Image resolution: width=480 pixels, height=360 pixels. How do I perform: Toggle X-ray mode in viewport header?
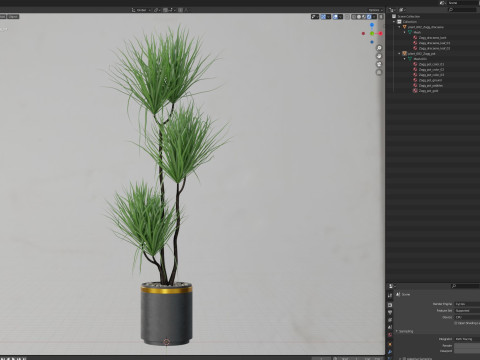[347, 17]
